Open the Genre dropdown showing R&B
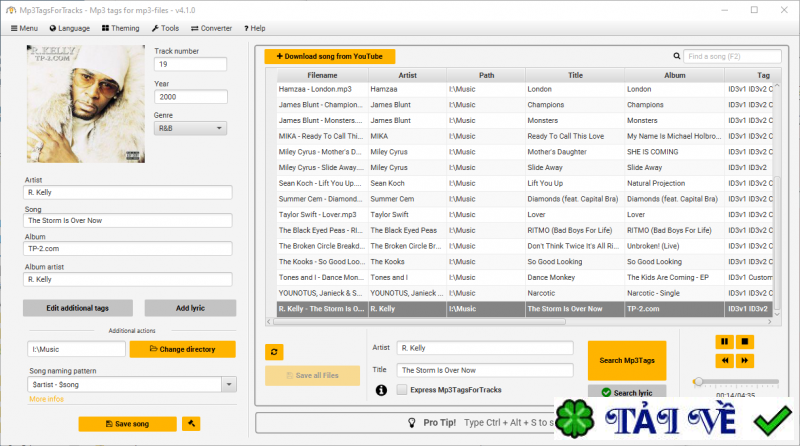Screen dimensions: 800x446 coord(190,128)
